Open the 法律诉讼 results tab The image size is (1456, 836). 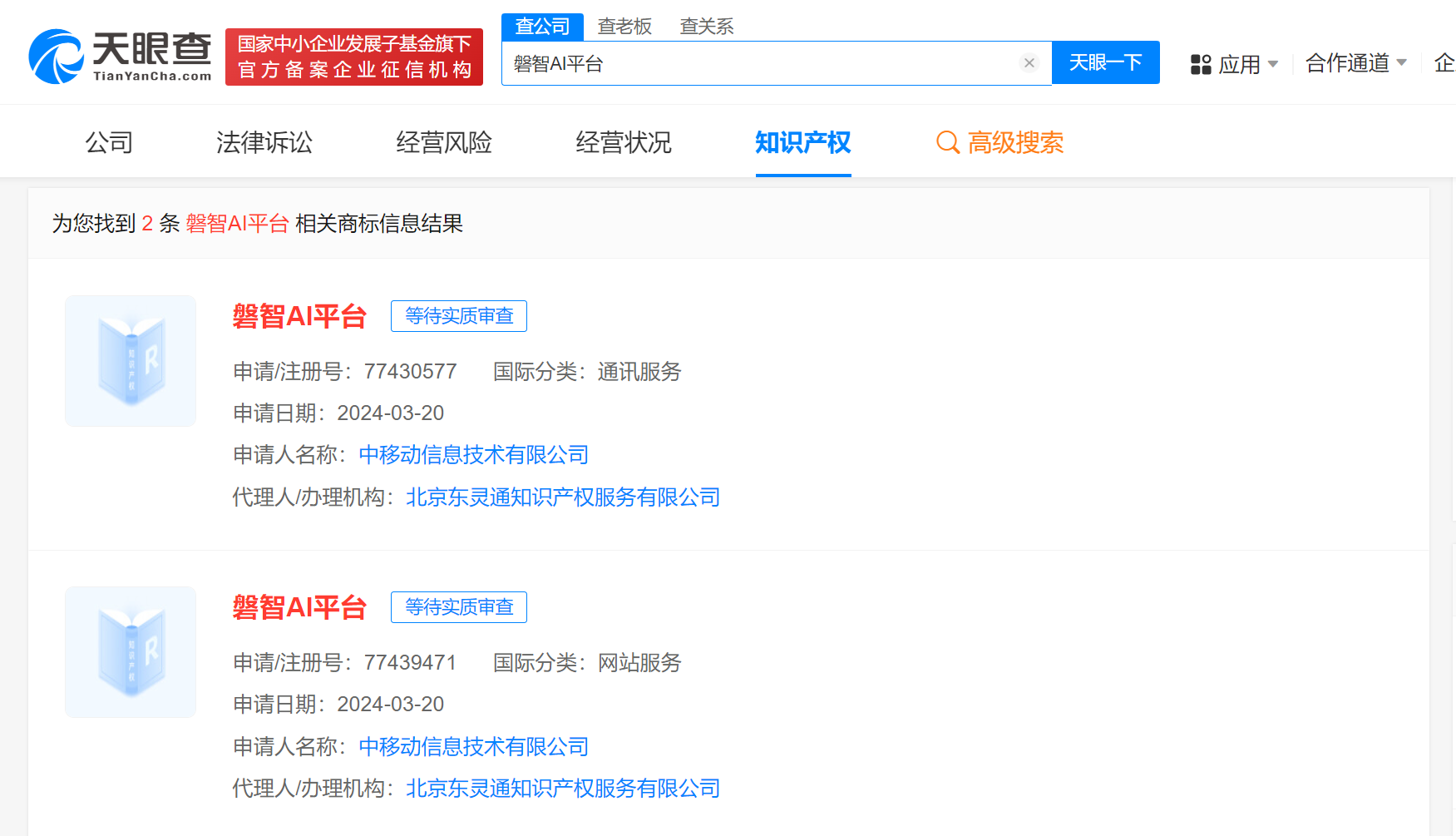tap(264, 142)
